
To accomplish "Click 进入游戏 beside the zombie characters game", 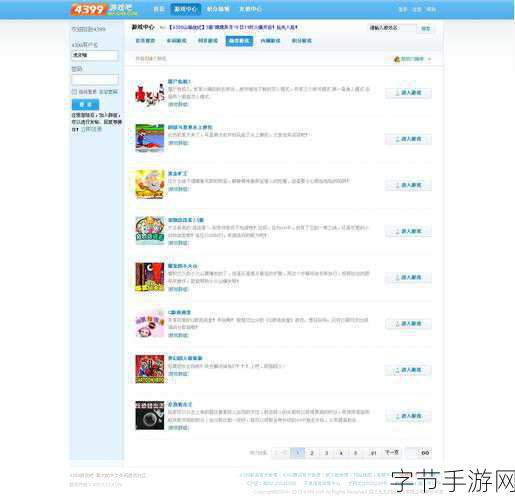I will (x=408, y=93).
